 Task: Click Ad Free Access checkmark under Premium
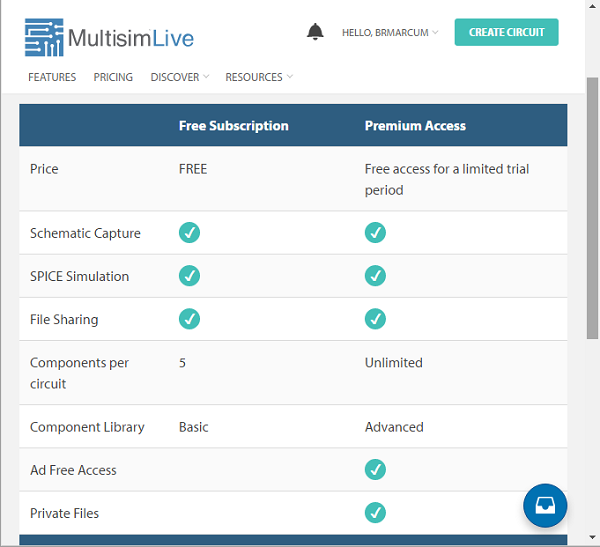375,469
